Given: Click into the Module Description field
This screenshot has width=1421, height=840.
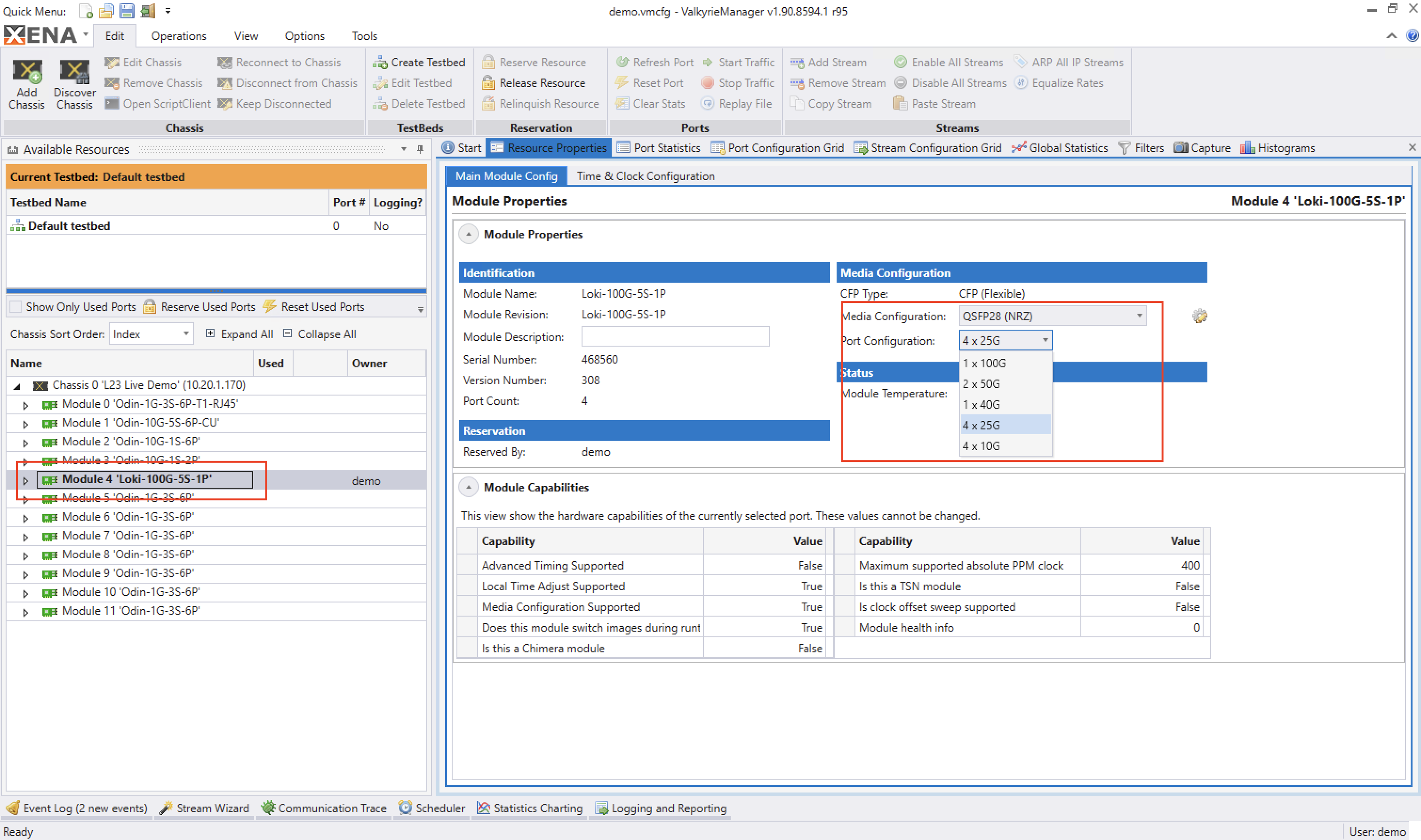Looking at the screenshot, I should [675, 337].
